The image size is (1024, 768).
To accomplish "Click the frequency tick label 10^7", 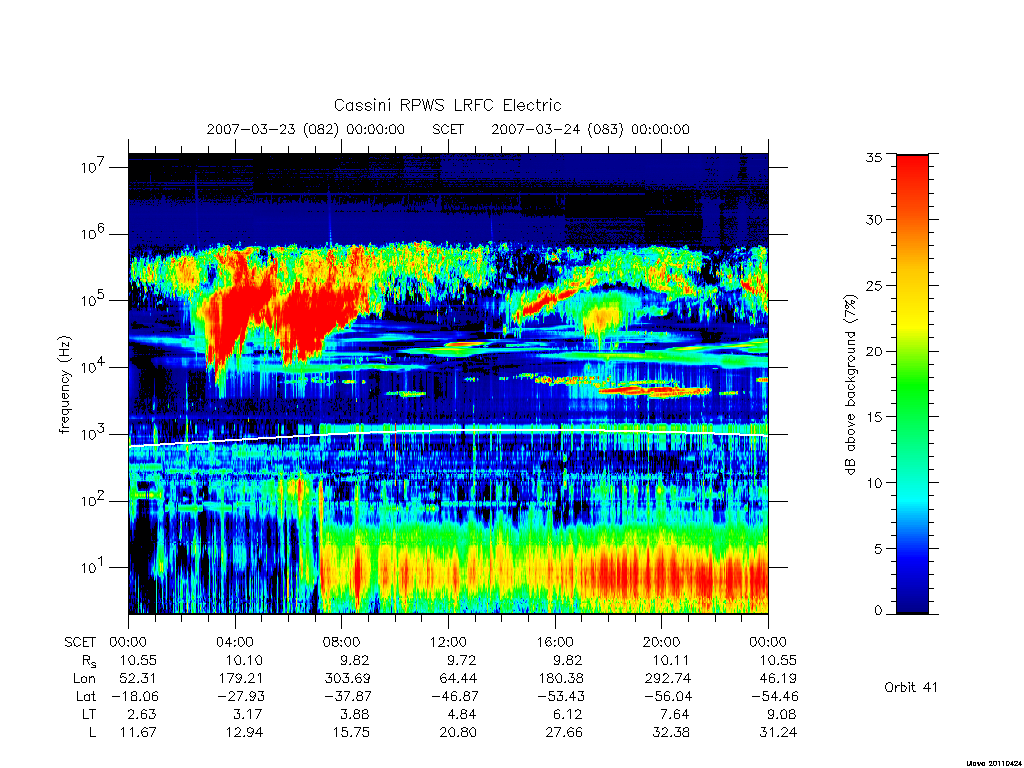I will coord(94,167).
